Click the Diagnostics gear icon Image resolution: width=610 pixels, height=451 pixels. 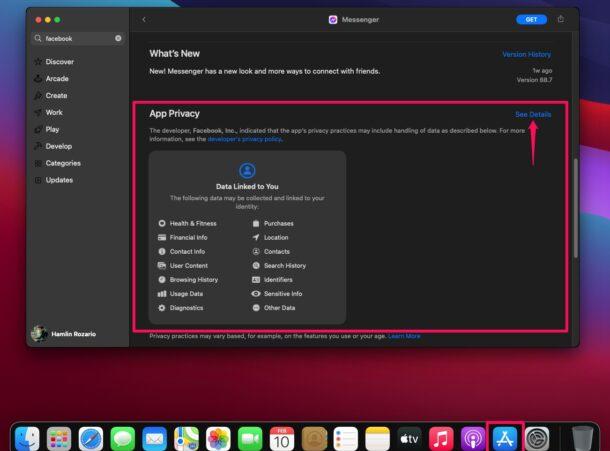tap(162, 308)
